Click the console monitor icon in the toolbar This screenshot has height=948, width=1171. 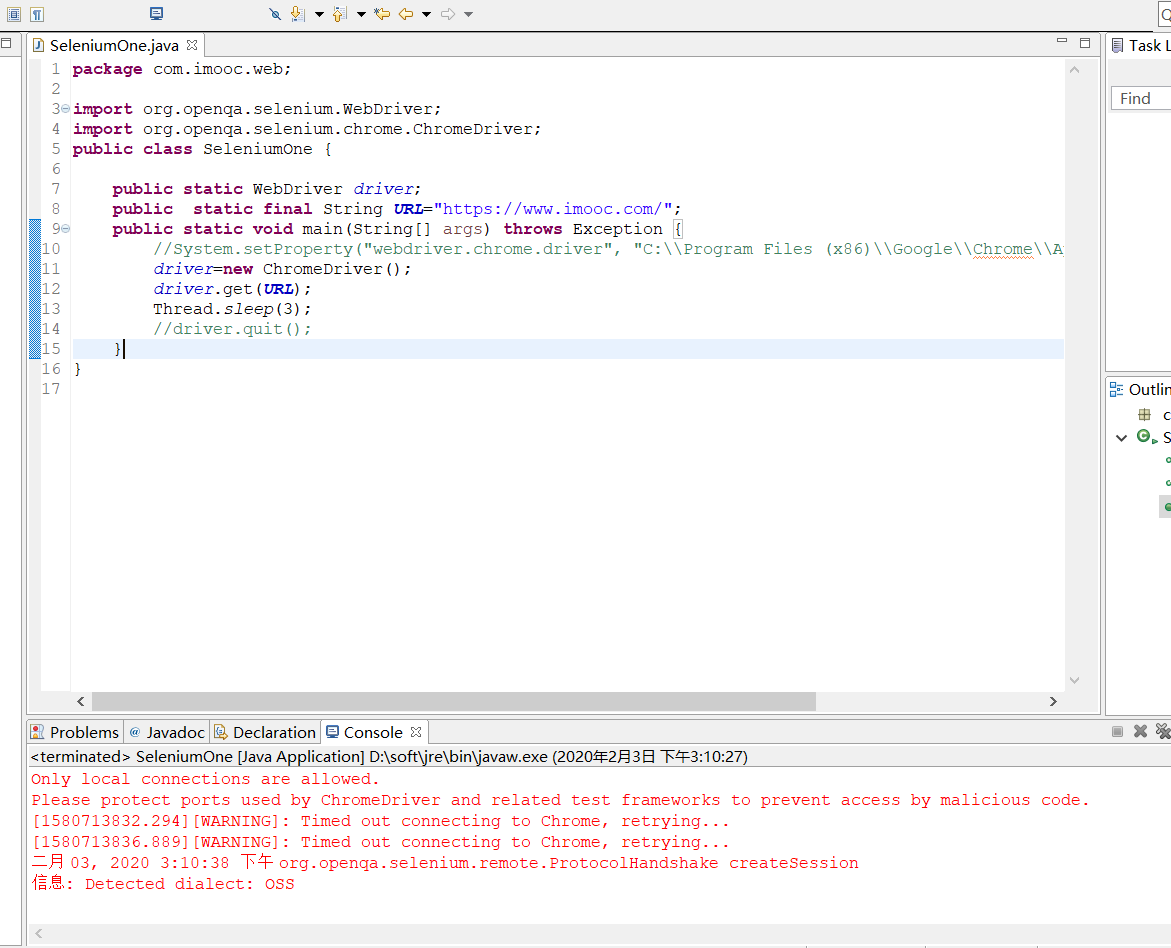pyautogui.click(x=156, y=13)
